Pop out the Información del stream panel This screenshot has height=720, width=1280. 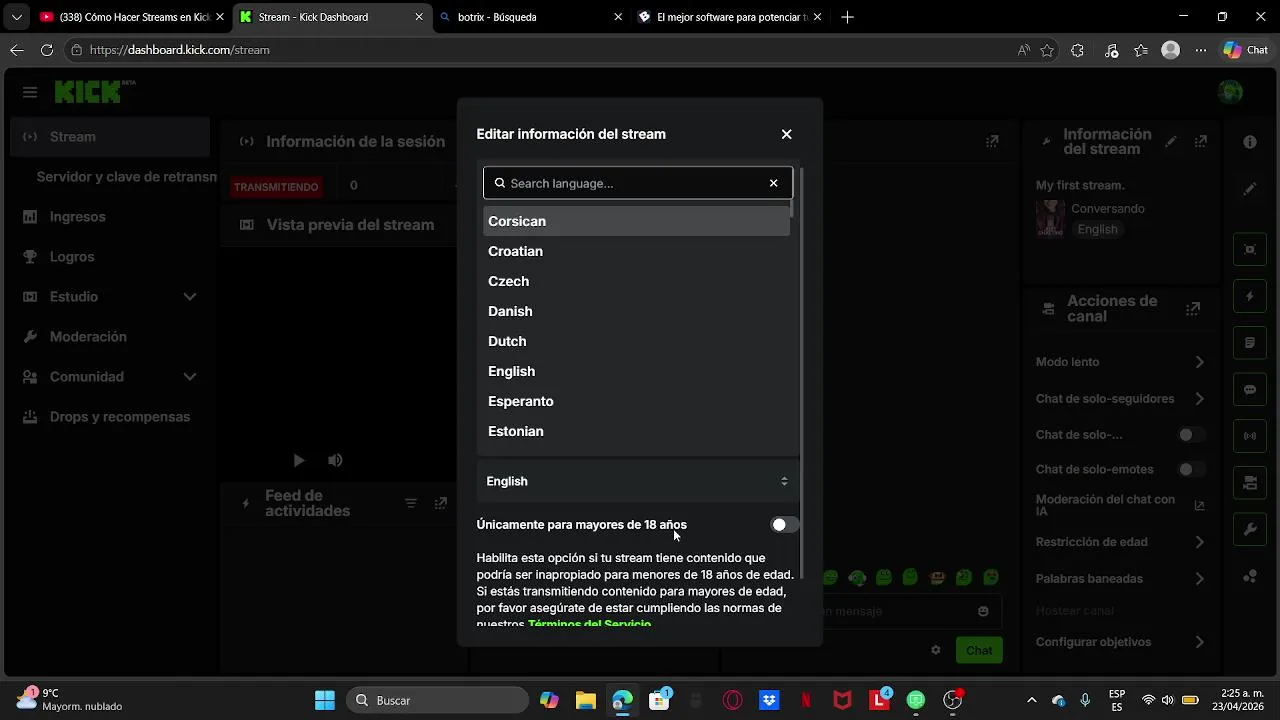(1201, 142)
